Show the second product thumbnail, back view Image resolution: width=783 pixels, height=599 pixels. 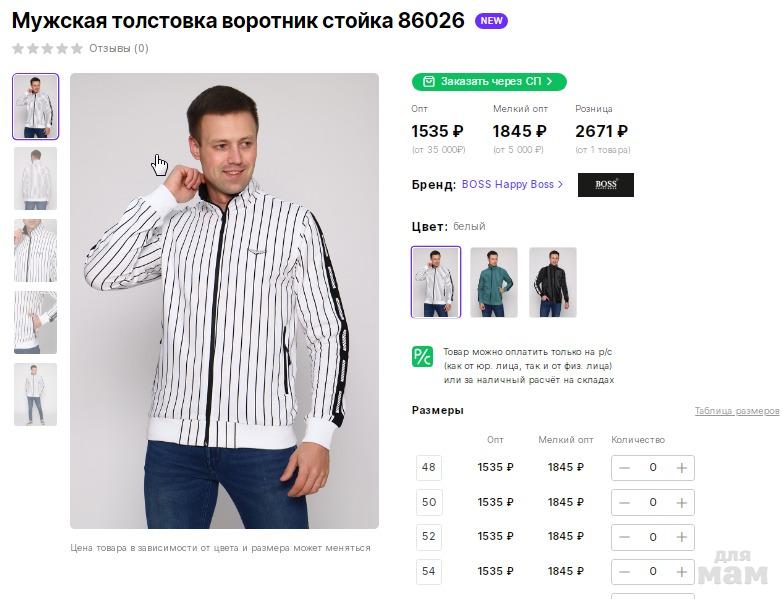pos(36,179)
